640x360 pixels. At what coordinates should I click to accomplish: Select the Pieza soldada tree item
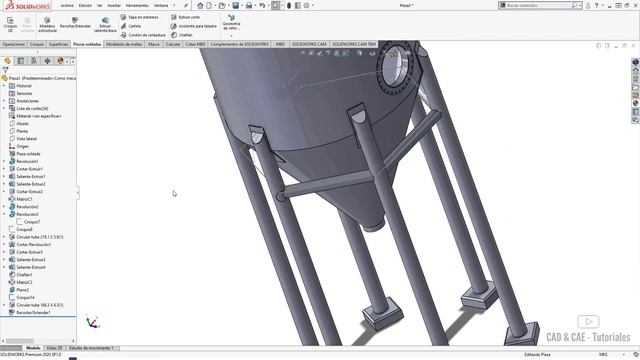point(24,154)
